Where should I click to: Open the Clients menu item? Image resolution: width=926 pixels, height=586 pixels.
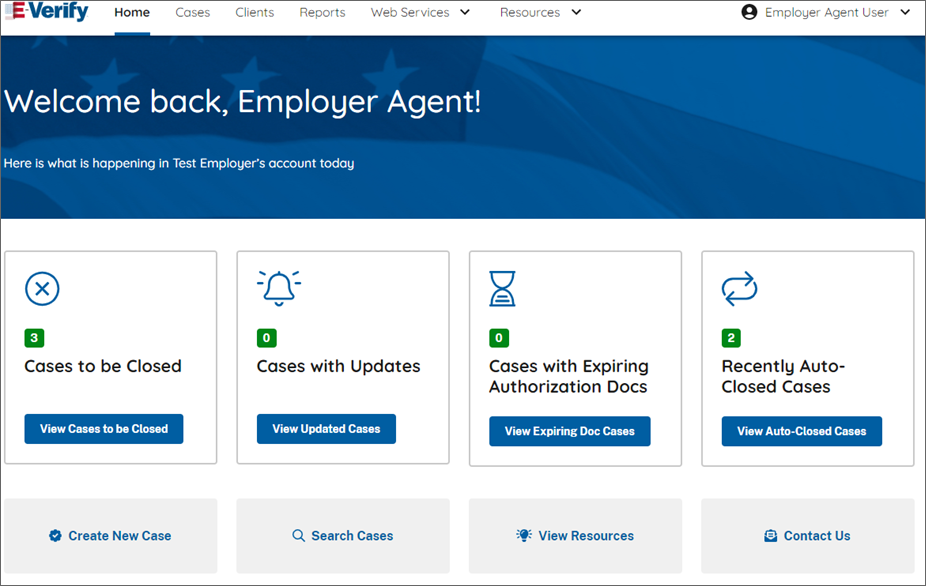[x=255, y=12]
